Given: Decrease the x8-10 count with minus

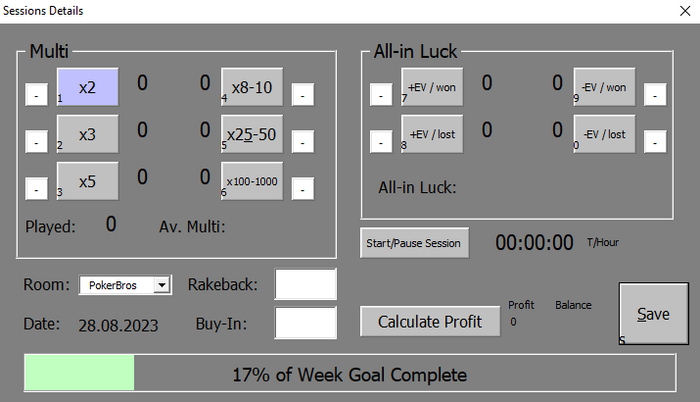Looking at the screenshot, I should [x=303, y=94].
